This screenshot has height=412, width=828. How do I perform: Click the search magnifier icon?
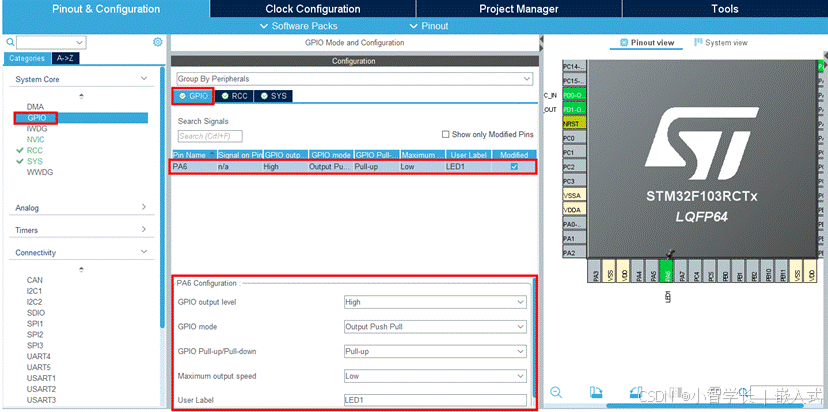10,42
